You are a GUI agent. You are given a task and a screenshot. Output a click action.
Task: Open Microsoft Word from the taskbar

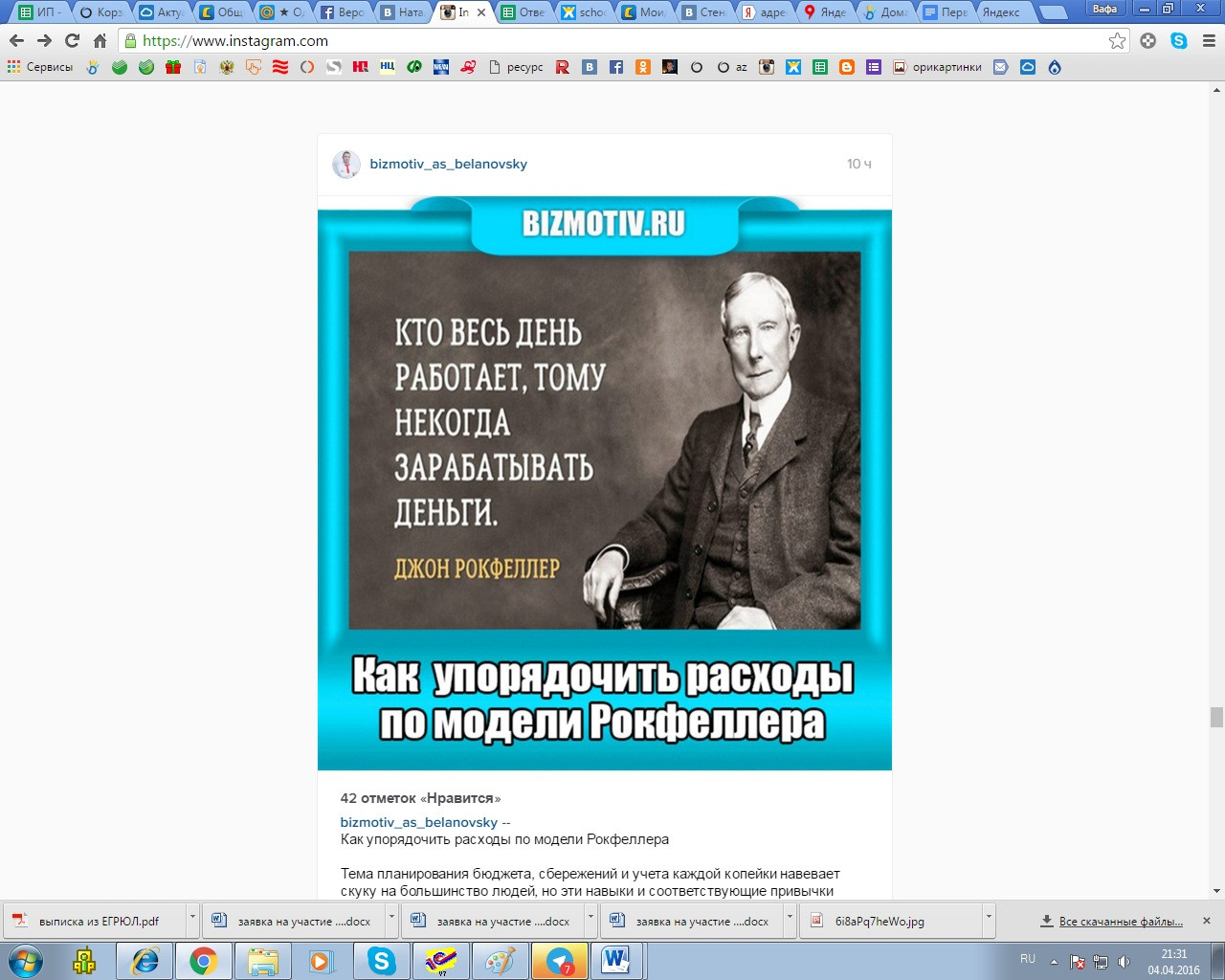[617, 961]
